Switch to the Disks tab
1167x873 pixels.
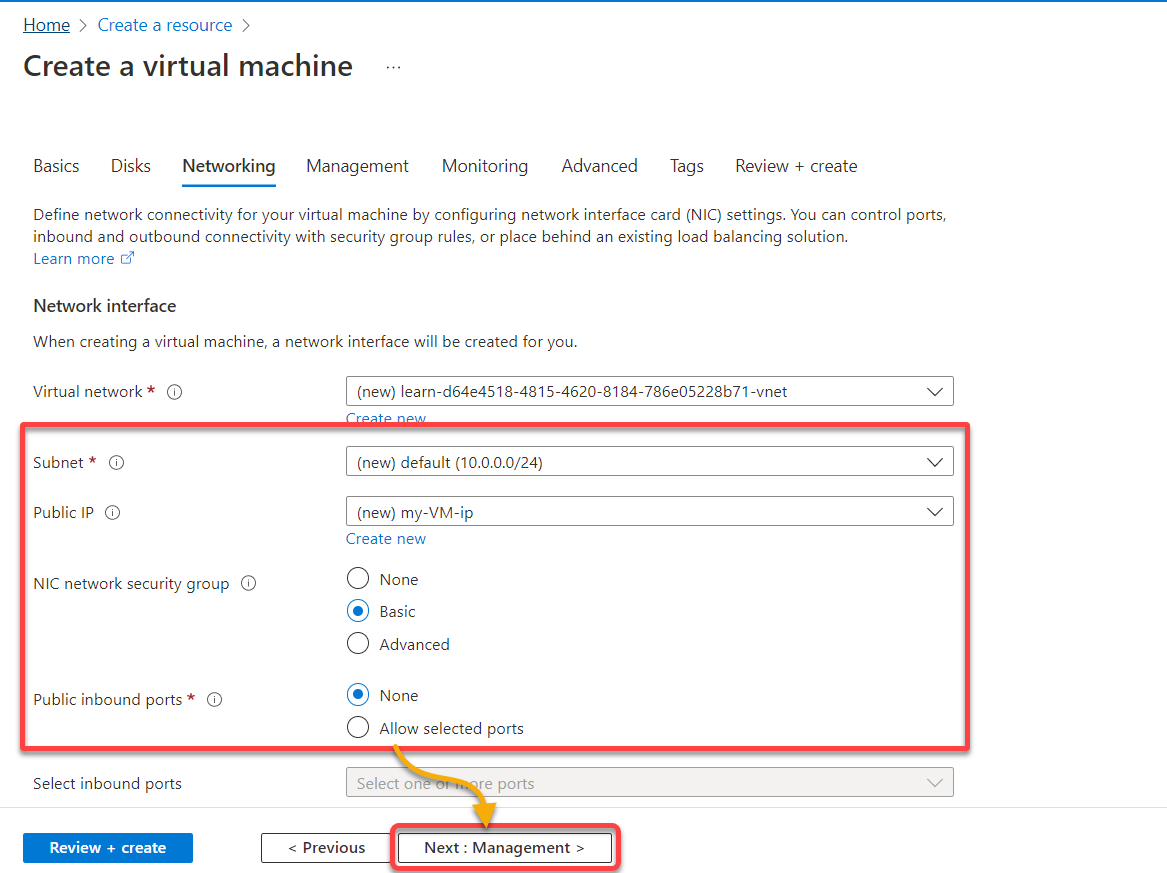(x=130, y=166)
